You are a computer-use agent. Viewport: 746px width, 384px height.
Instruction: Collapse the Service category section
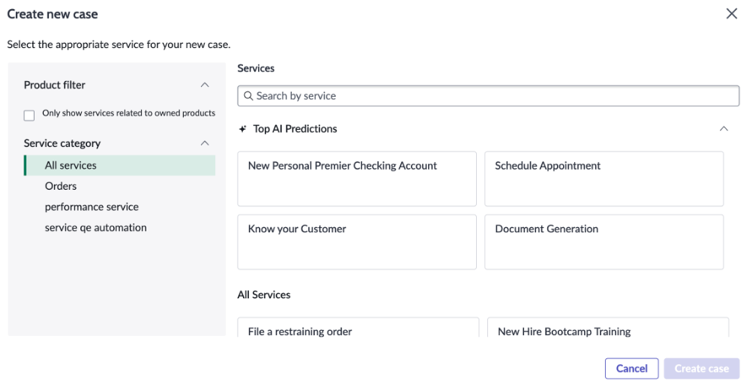point(205,143)
